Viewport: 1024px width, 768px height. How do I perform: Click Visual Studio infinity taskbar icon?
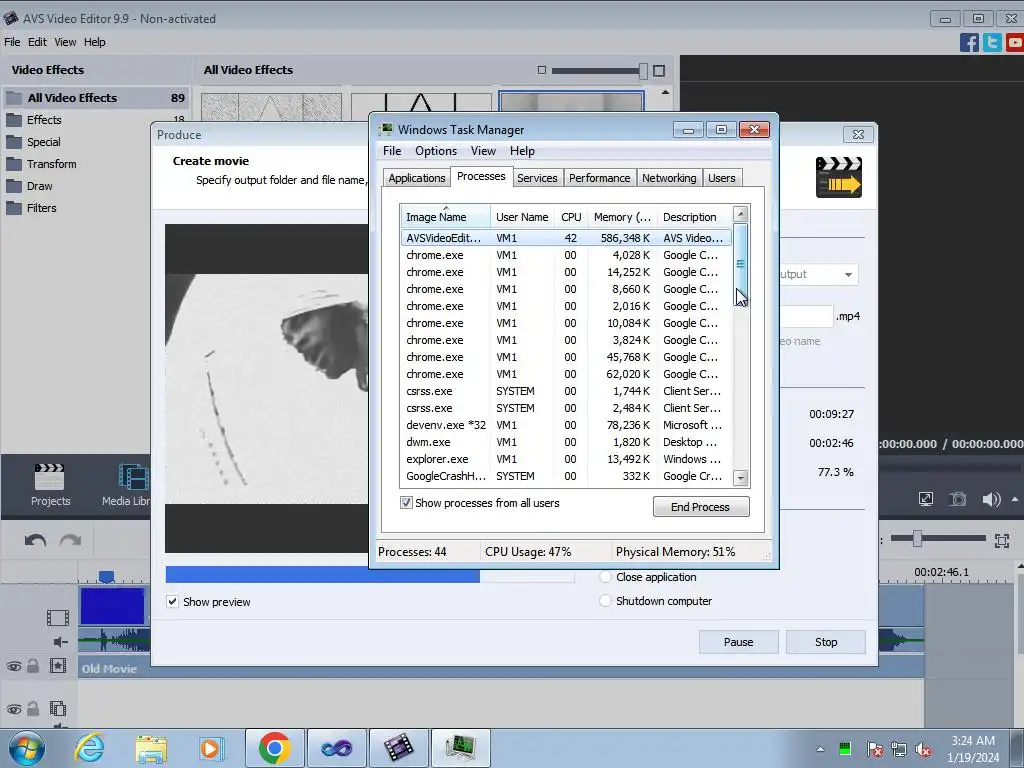point(336,748)
